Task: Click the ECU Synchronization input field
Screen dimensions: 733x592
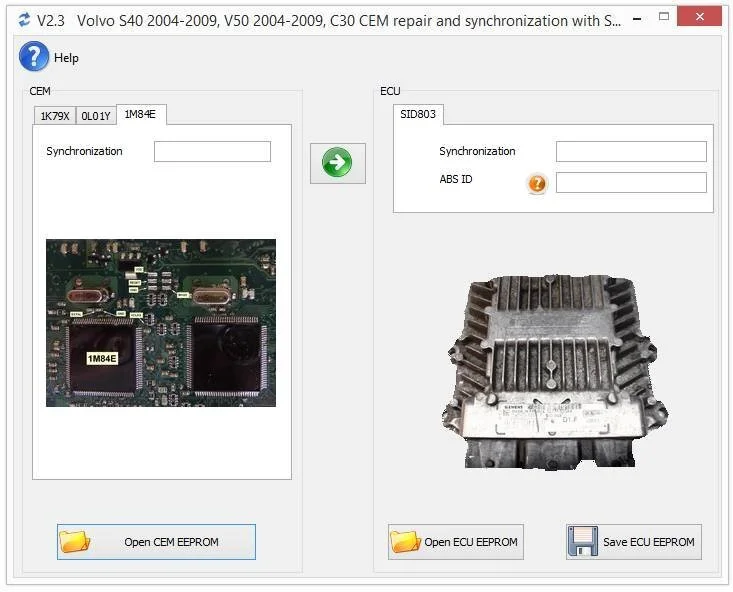Action: click(631, 152)
